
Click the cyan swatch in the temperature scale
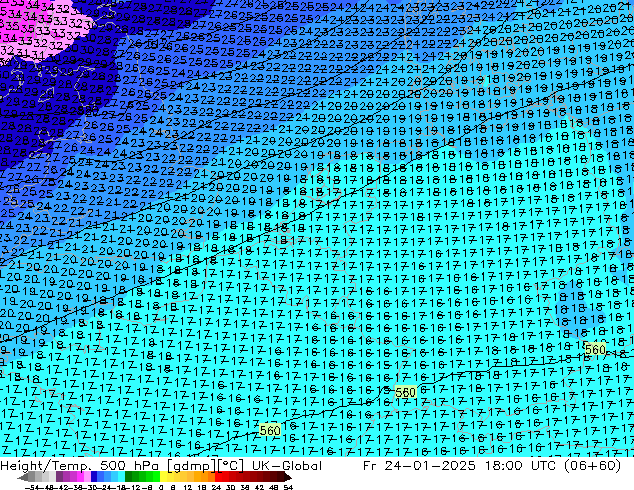point(121,478)
